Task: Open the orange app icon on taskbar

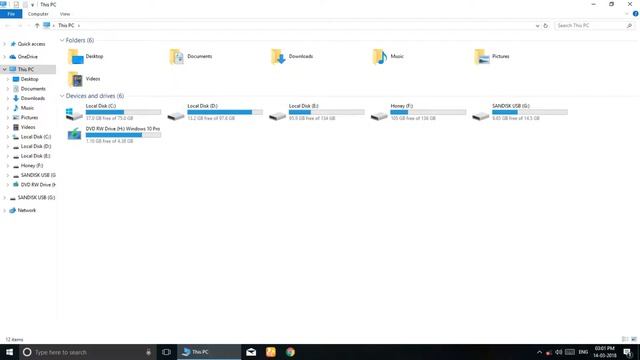Action: [271, 352]
